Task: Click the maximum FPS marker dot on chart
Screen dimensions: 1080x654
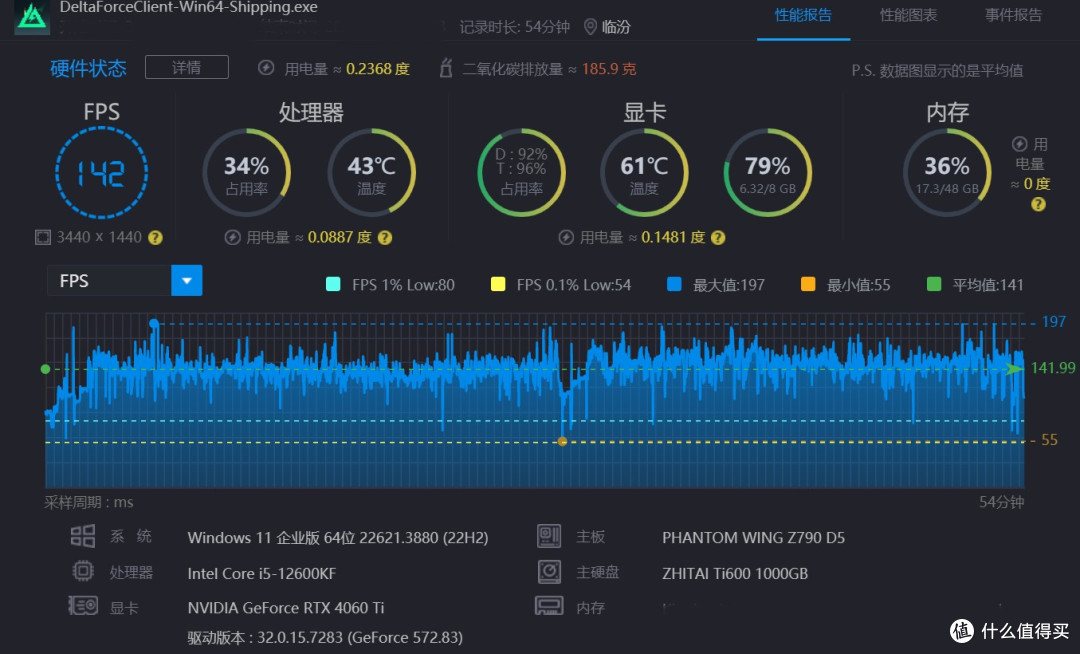Action: click(154, 324)
